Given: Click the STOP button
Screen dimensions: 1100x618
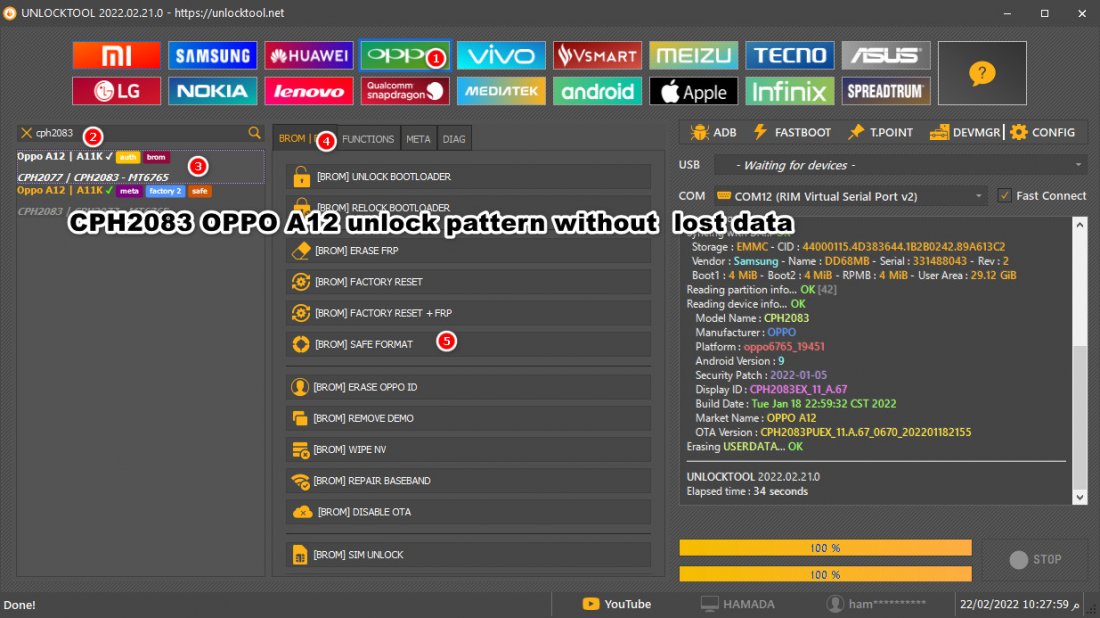Looking at the screenshot, I should point(1035,559).
